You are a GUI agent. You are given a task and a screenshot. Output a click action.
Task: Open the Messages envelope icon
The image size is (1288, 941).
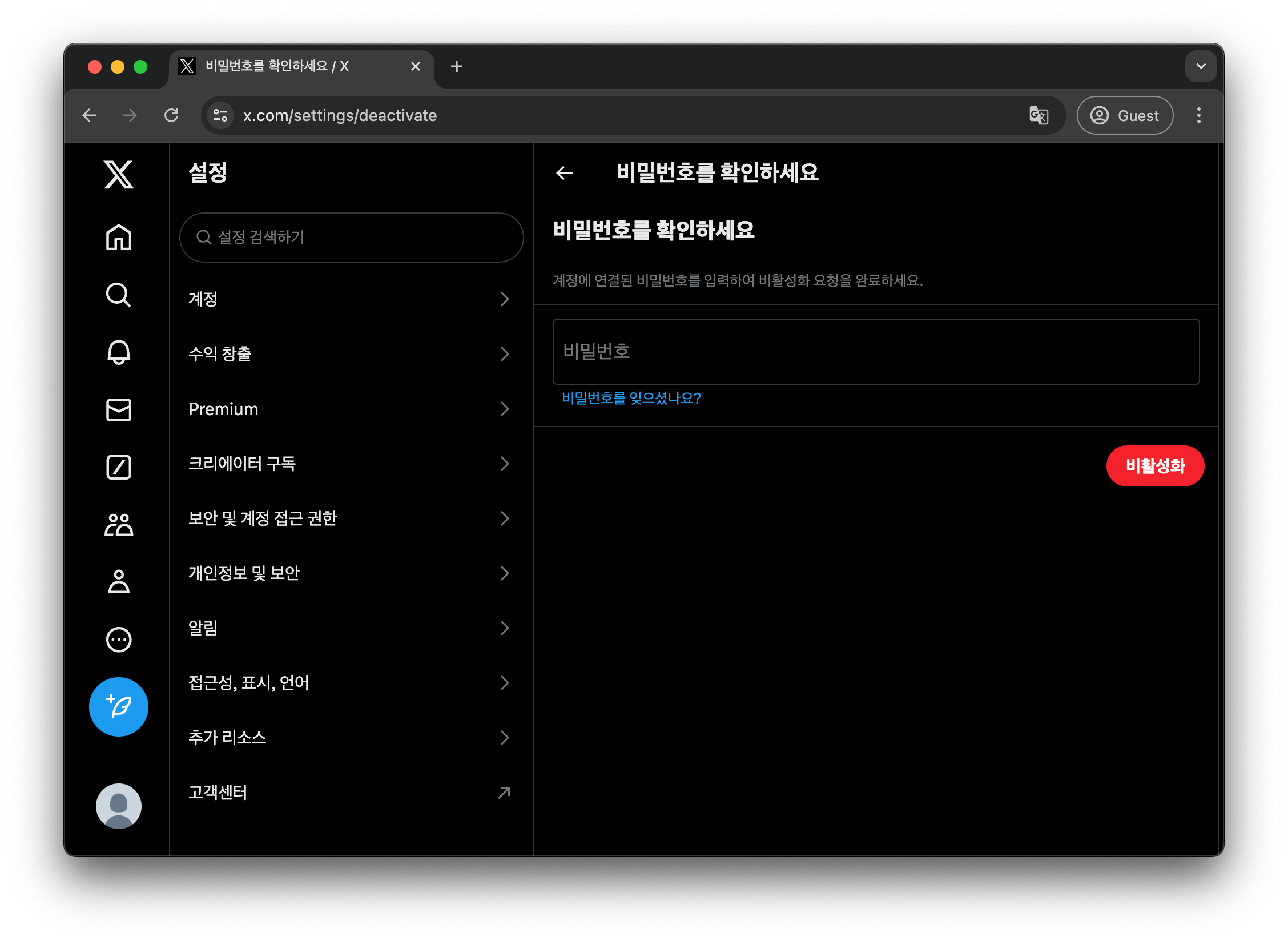(x=119, y=409)
